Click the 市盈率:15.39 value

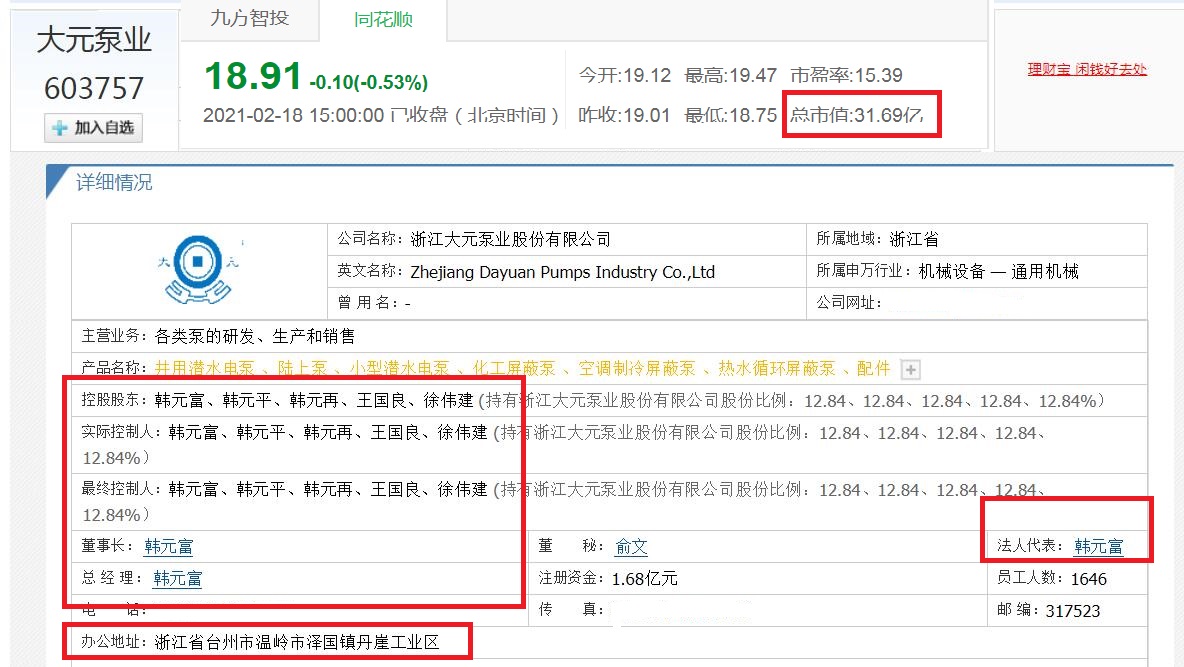pyautogui.click(x=846, y=75)
